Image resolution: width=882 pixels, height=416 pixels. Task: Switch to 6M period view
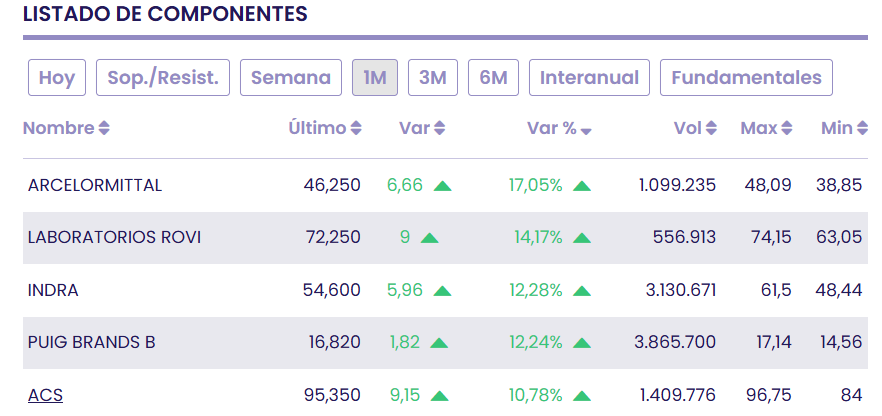point(493,78)
